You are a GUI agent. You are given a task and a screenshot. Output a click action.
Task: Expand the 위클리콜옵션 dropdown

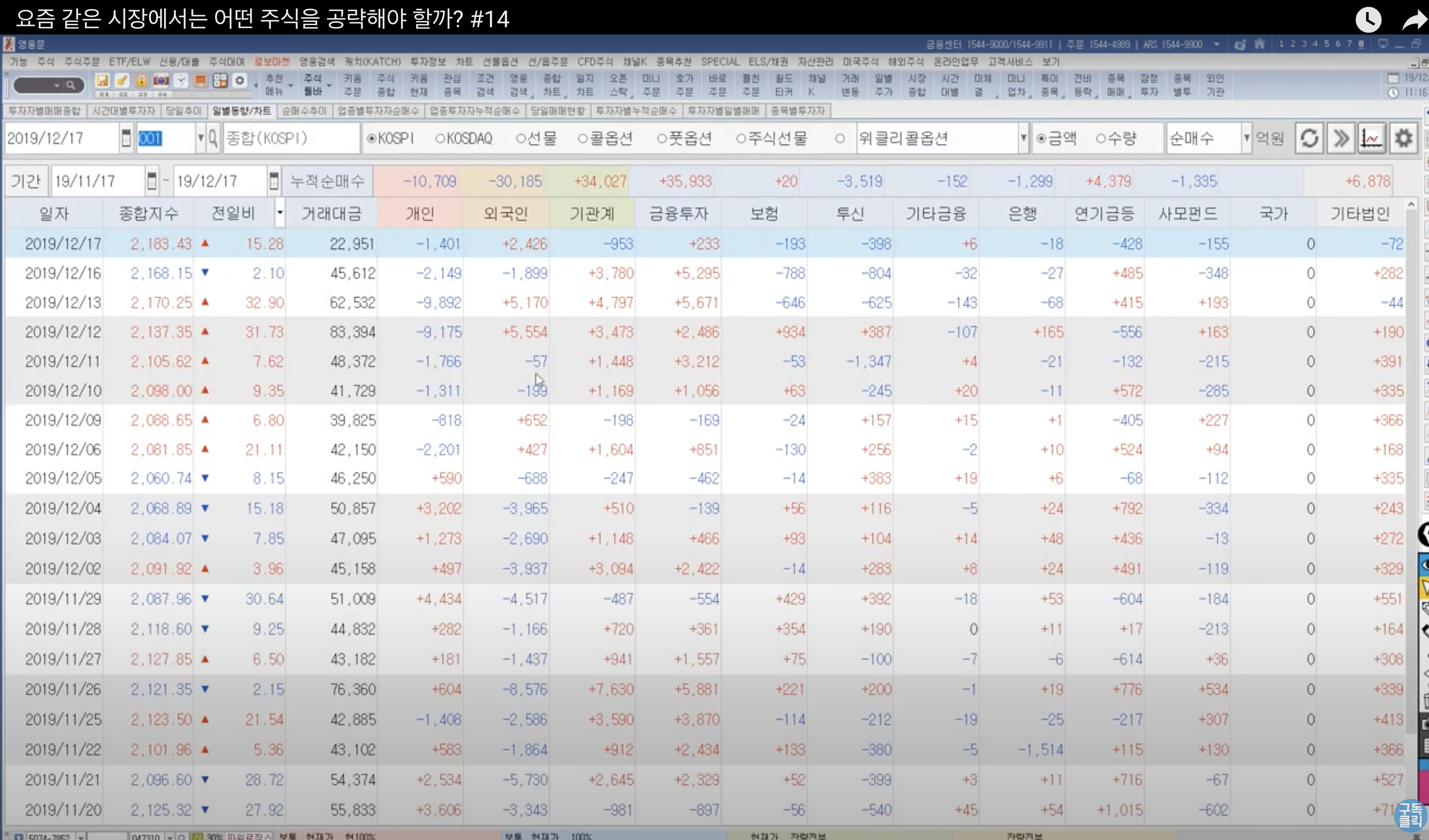[x=1023, y=138]
